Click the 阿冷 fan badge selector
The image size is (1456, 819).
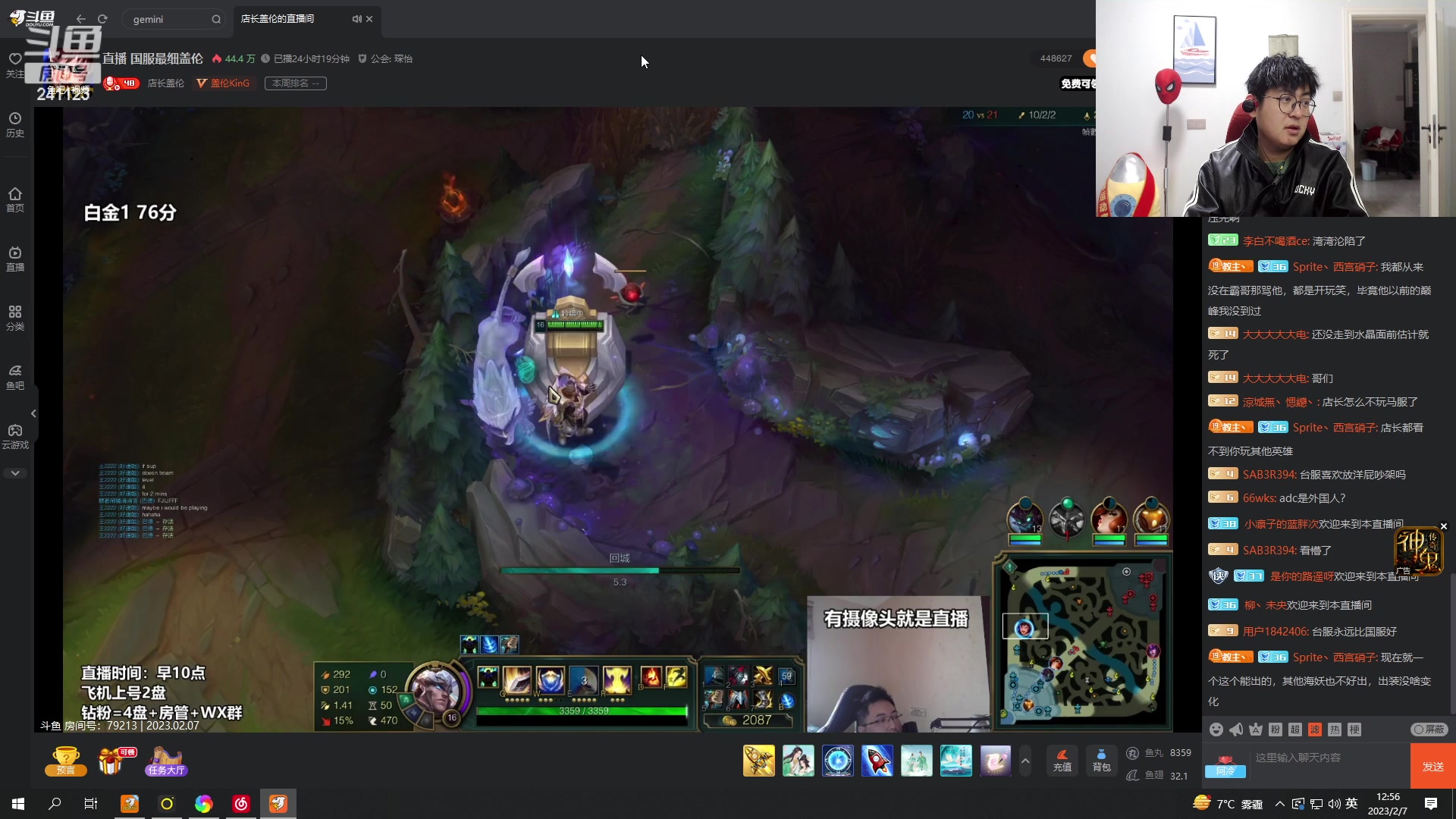[x=1226, y=766]
